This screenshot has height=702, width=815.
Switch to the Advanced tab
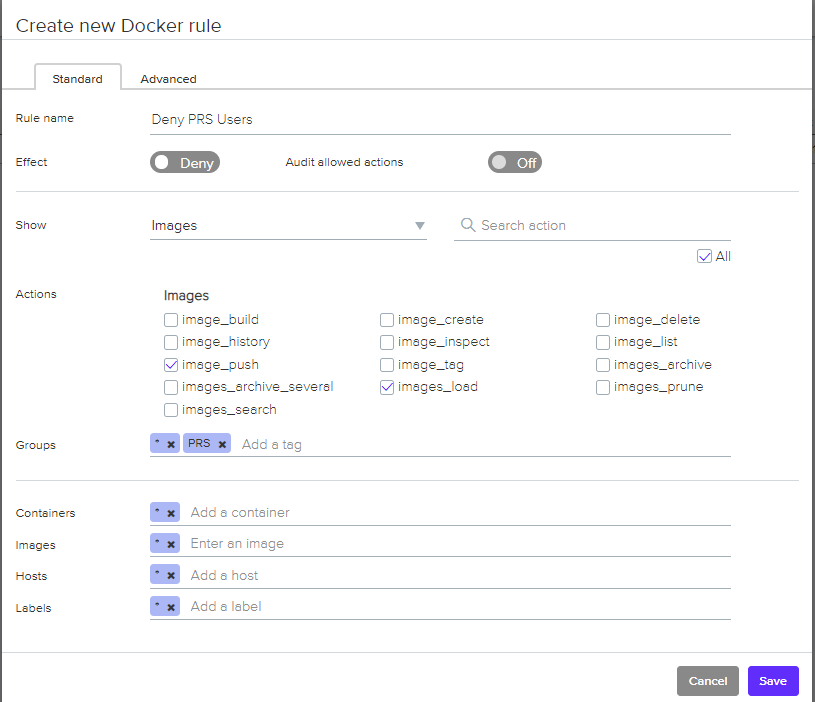point(168,79)
